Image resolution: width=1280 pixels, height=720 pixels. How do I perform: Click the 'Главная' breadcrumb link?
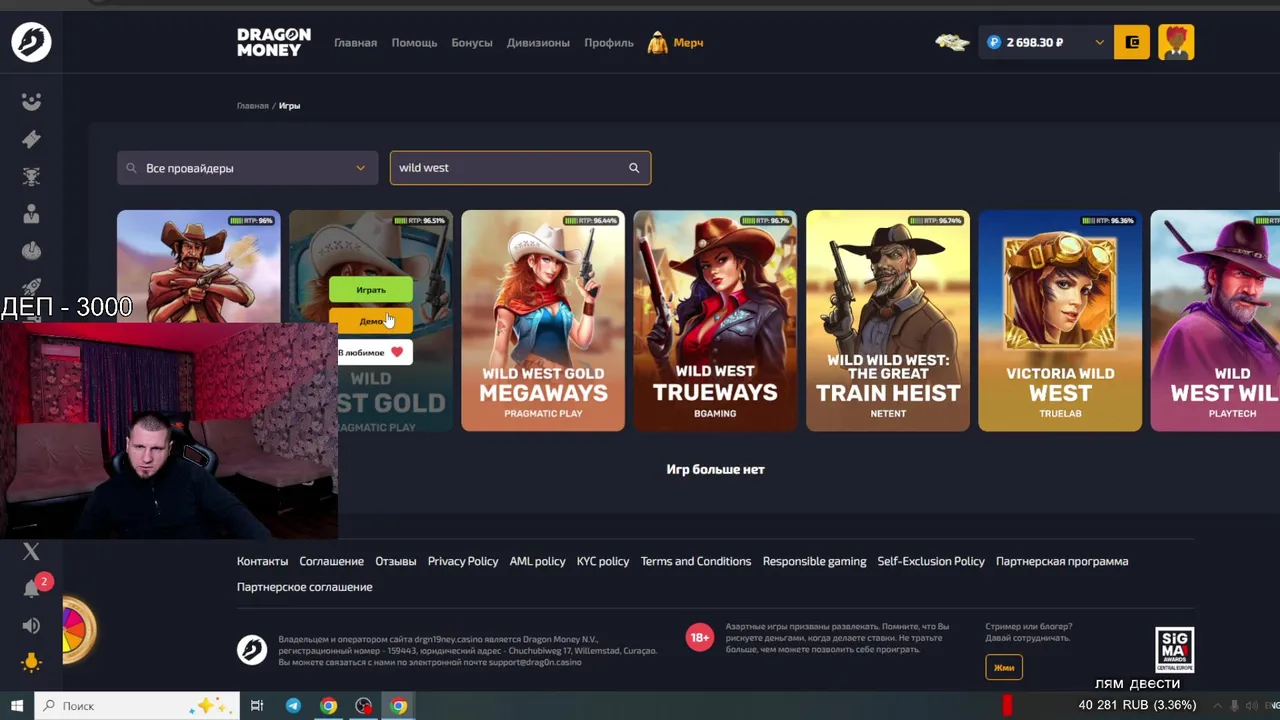[x=252, y=105]
